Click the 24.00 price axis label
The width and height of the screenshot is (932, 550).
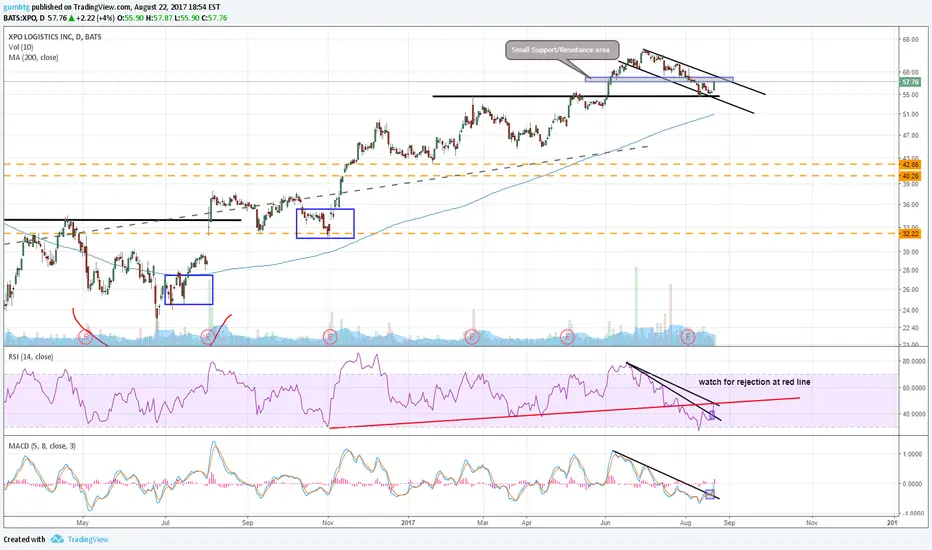click(911, 310)
